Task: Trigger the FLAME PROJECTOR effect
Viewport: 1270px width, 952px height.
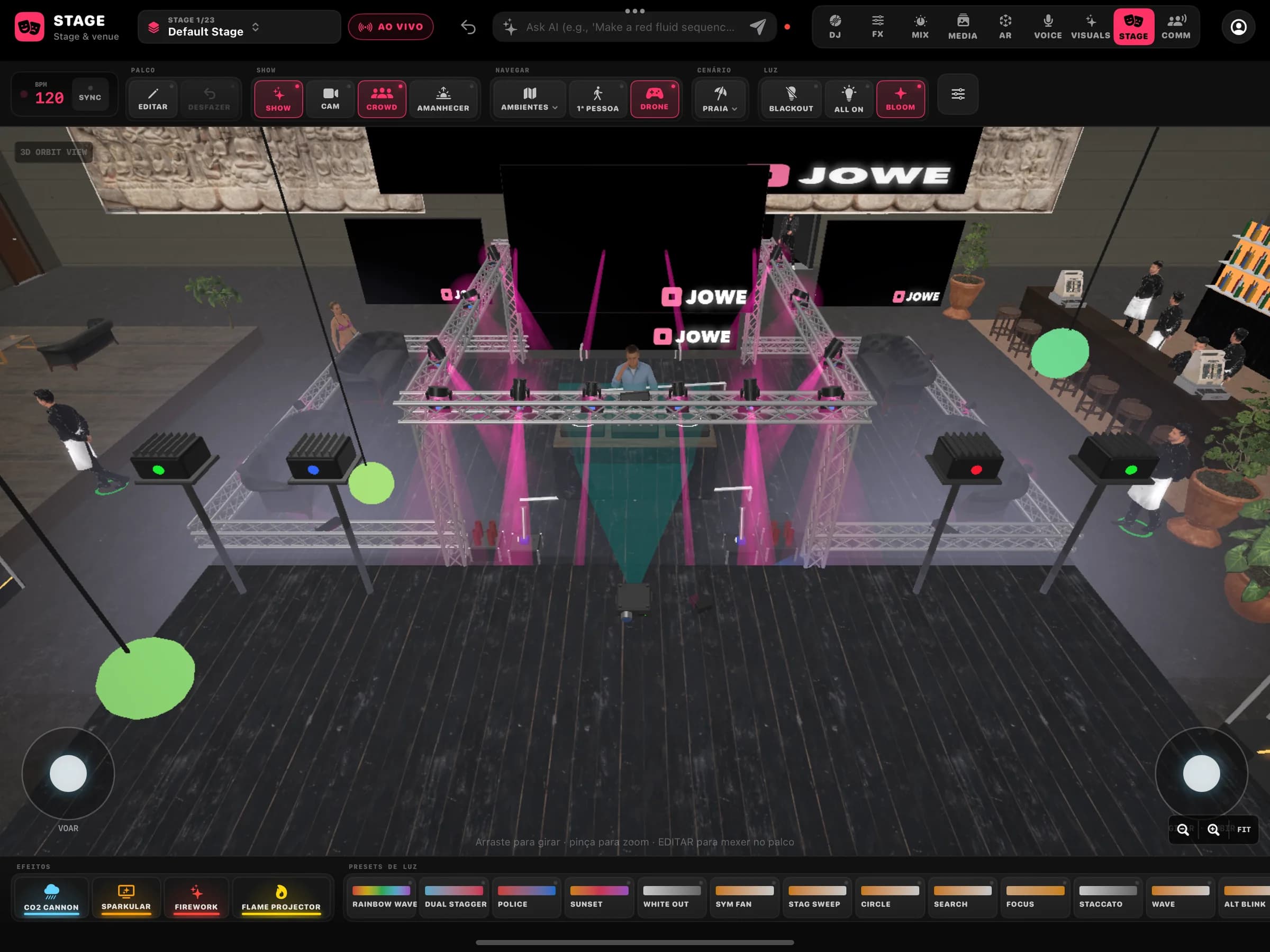Action: pos(282,898)
